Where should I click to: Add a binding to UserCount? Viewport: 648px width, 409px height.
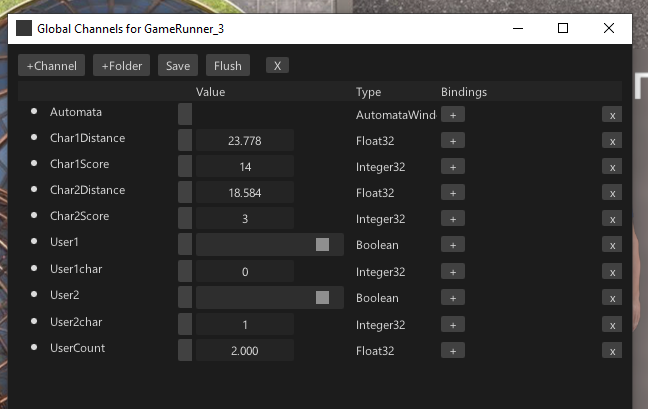(453, 351)
